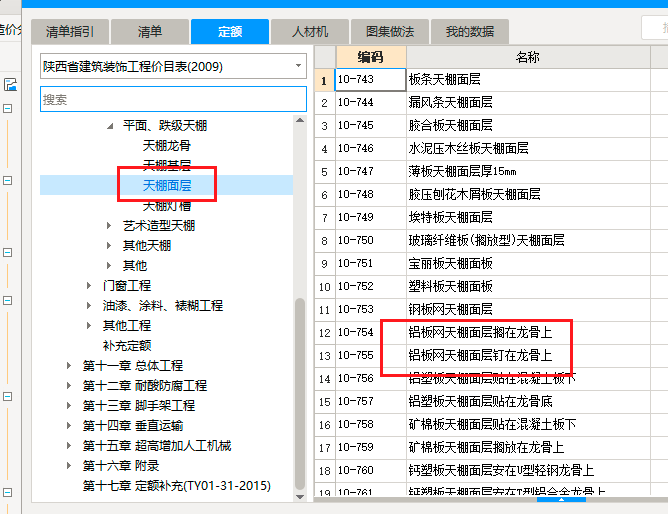This screenshot has width=668, height=514.
Task: Click the 搜索 search field
Action: pos(173,99)
